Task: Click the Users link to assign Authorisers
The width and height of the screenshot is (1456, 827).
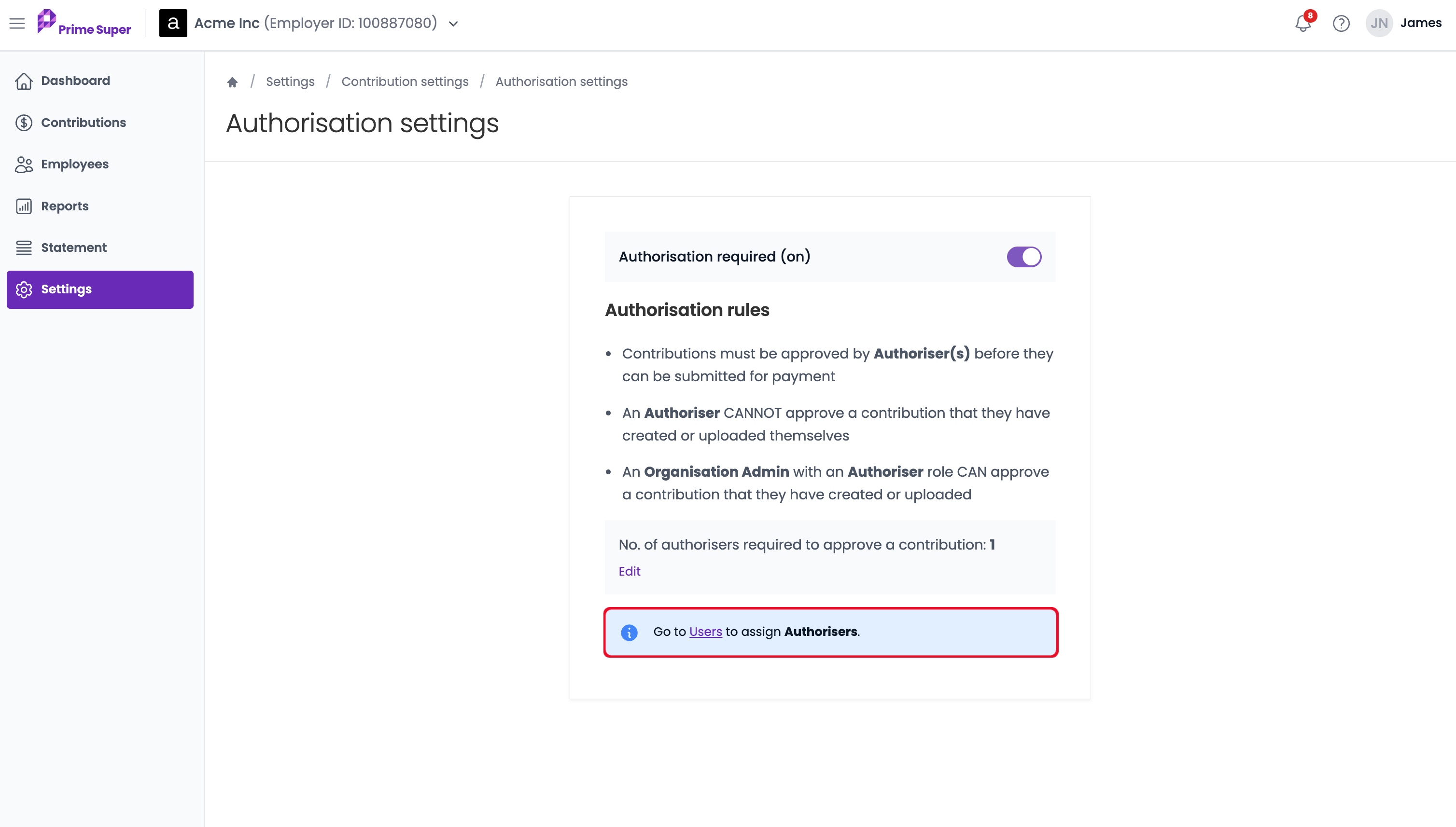Action: [x=705, y=632]
